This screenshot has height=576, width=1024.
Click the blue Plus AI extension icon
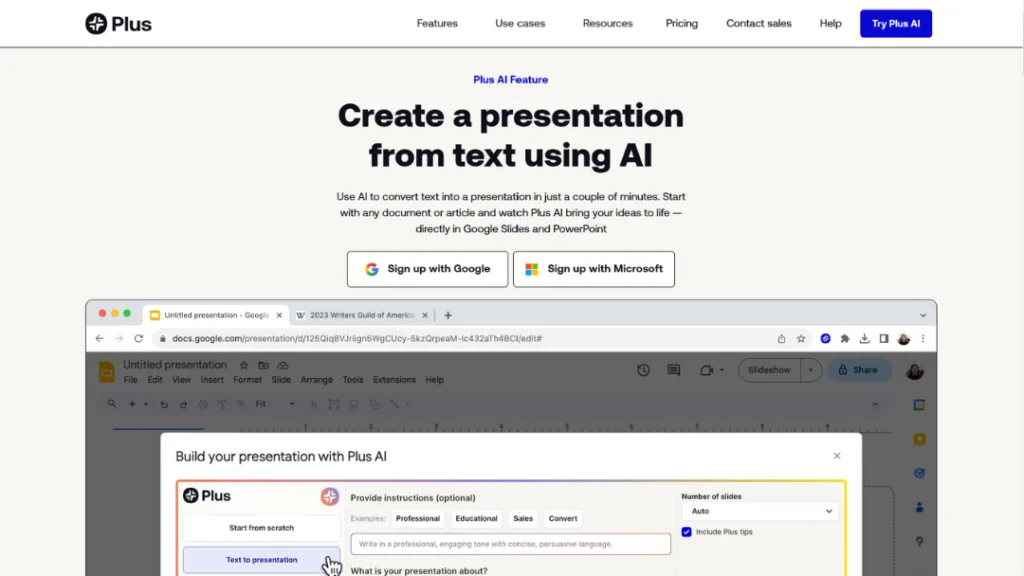tap(825, 338)
